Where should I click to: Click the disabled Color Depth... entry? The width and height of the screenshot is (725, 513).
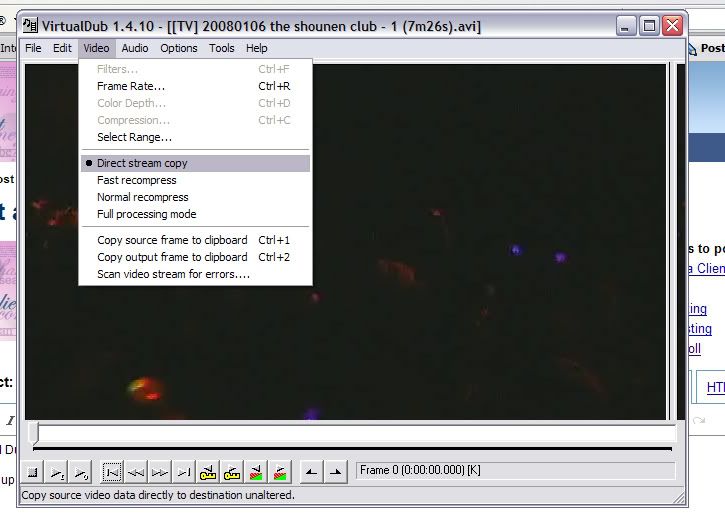click(196, 103)
